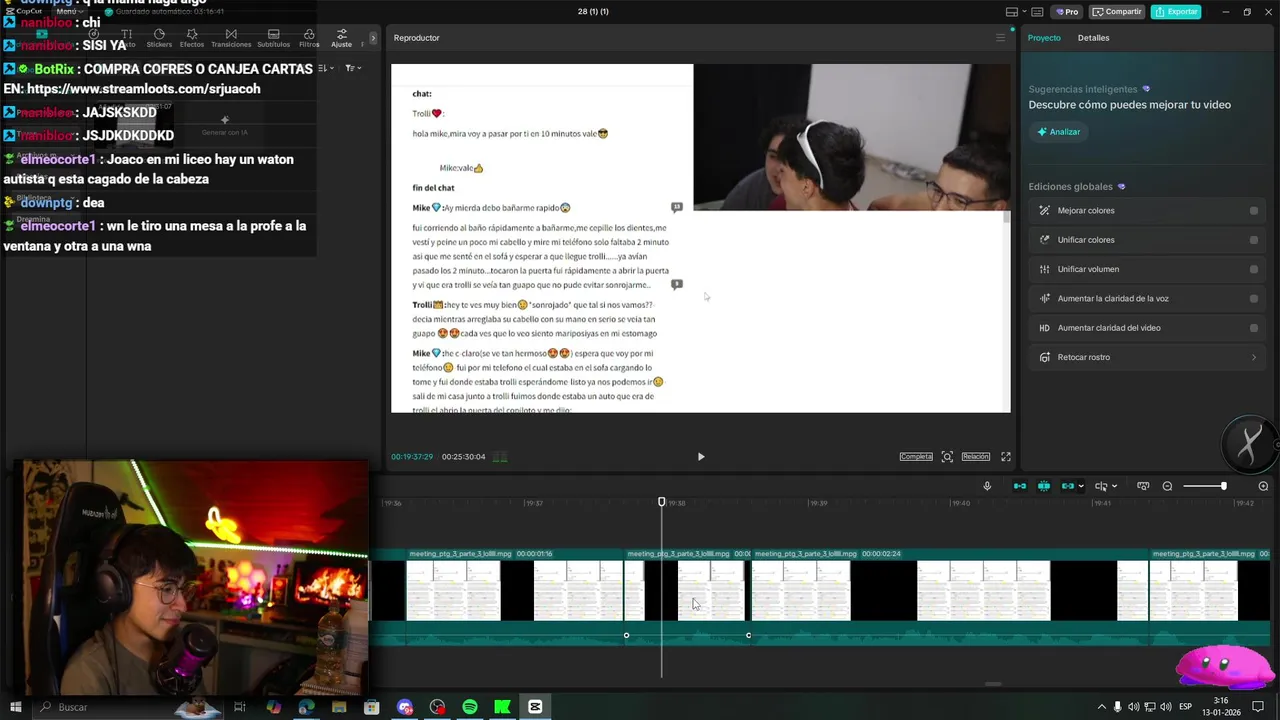Play the preview video
Viewport: 1280px width, 720px height.
(701, 457)
